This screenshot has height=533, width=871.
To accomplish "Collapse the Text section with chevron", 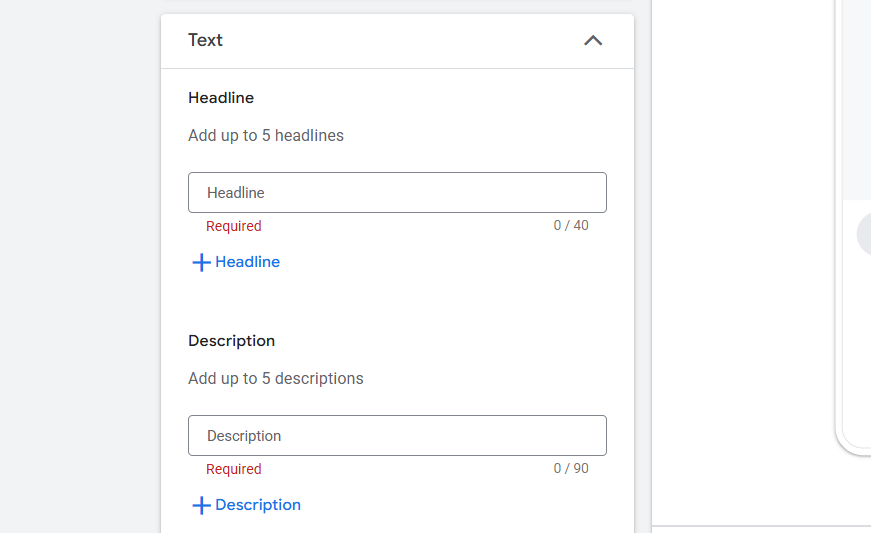I will (x=593, y=41).
